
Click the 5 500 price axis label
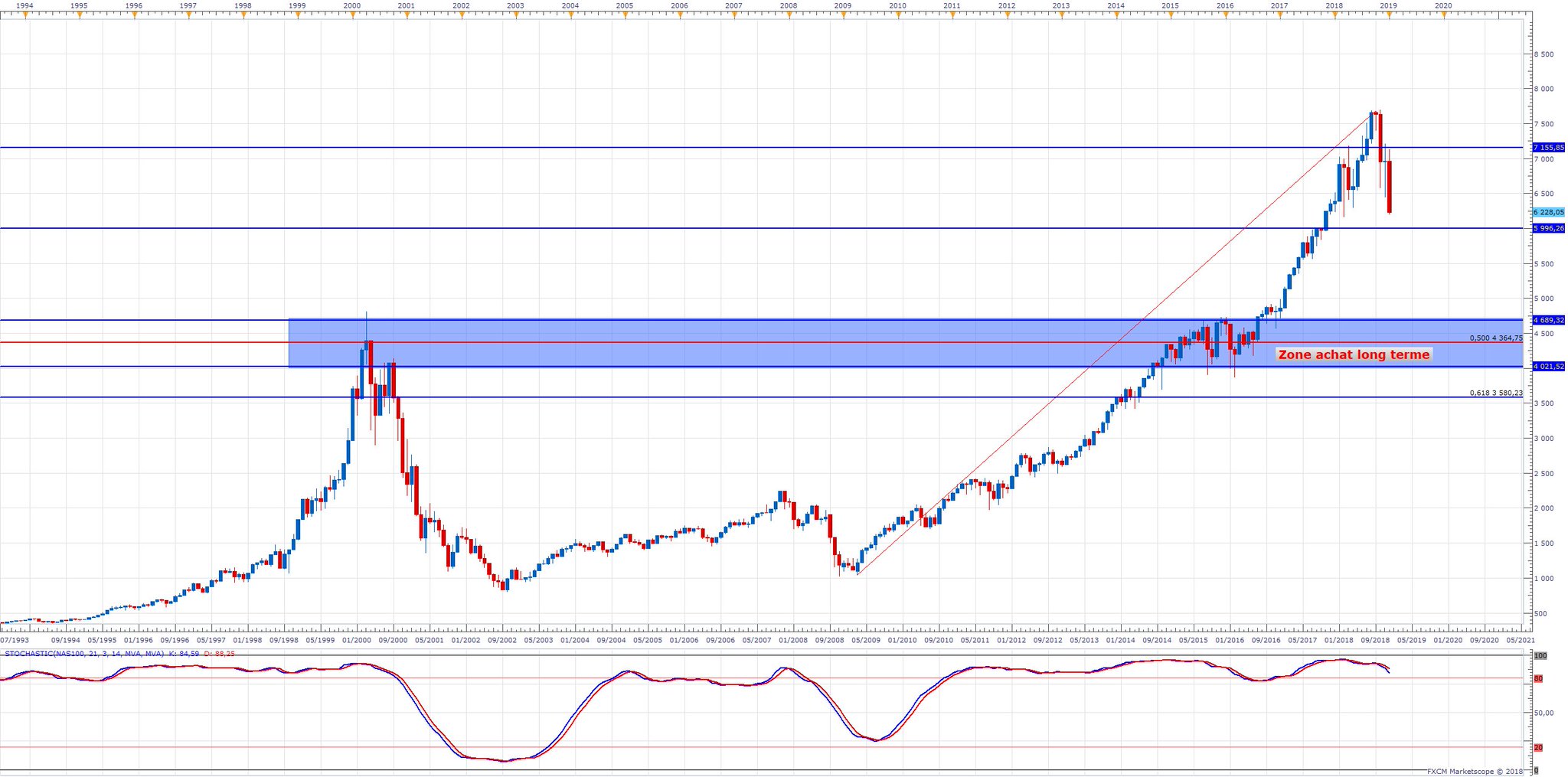click(1543, 264)
